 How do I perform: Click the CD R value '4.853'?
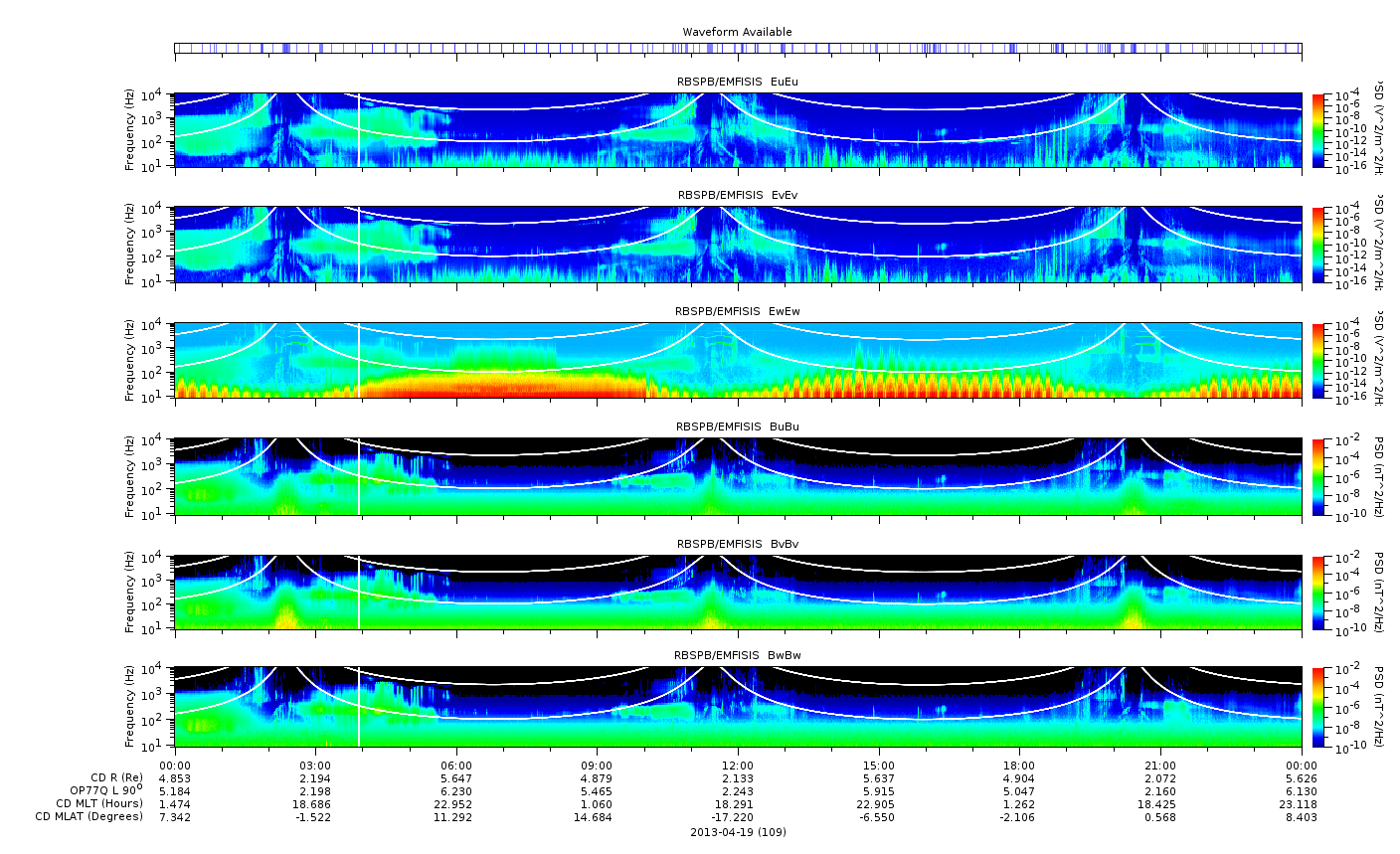(175, 778)
